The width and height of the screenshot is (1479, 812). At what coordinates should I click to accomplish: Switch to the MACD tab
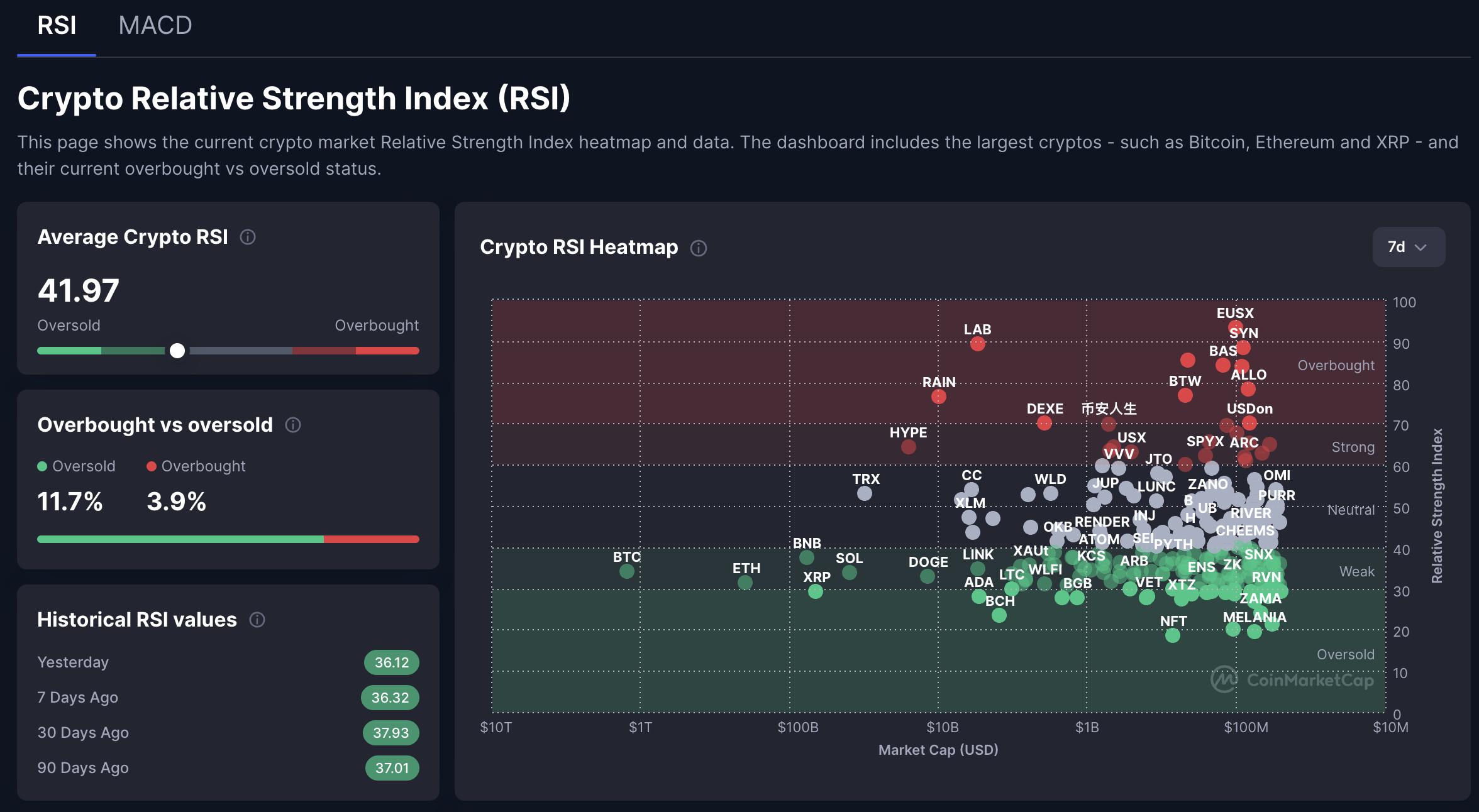pos(155,26)
